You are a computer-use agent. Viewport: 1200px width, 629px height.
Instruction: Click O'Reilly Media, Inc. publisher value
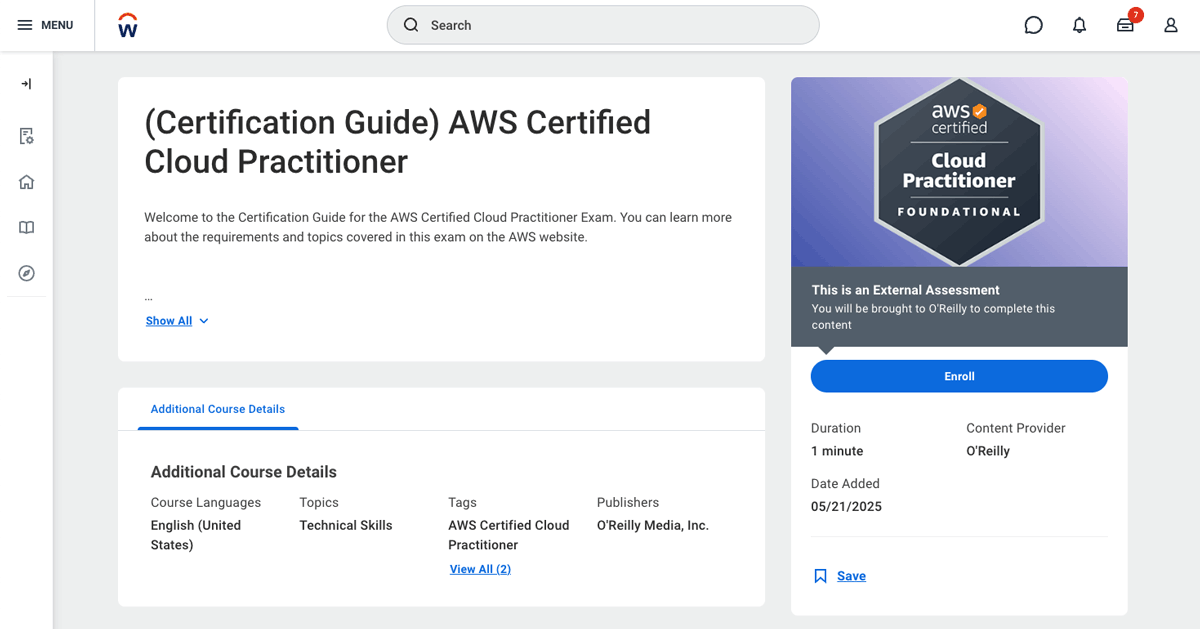coord(653,525)
